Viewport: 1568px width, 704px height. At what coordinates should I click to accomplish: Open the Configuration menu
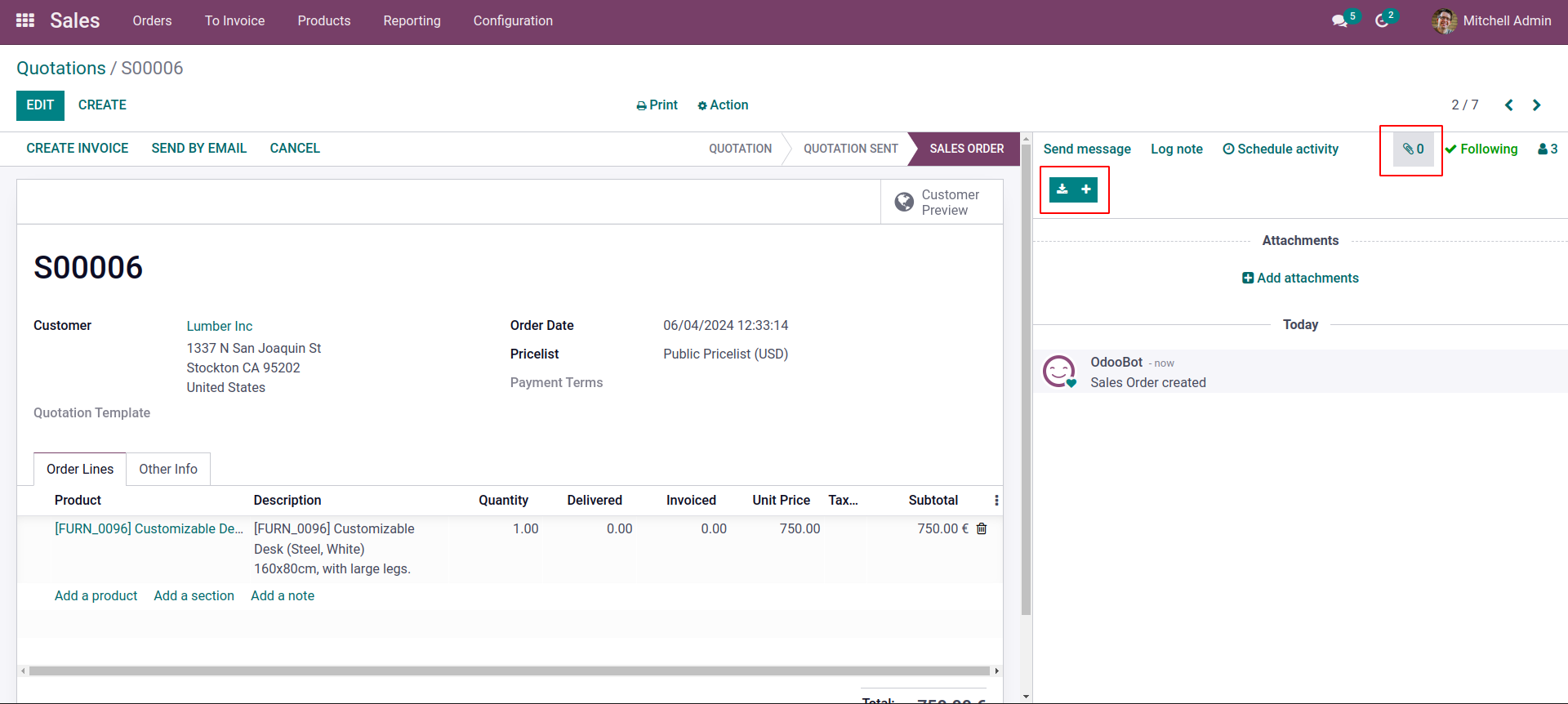[513, 21]
